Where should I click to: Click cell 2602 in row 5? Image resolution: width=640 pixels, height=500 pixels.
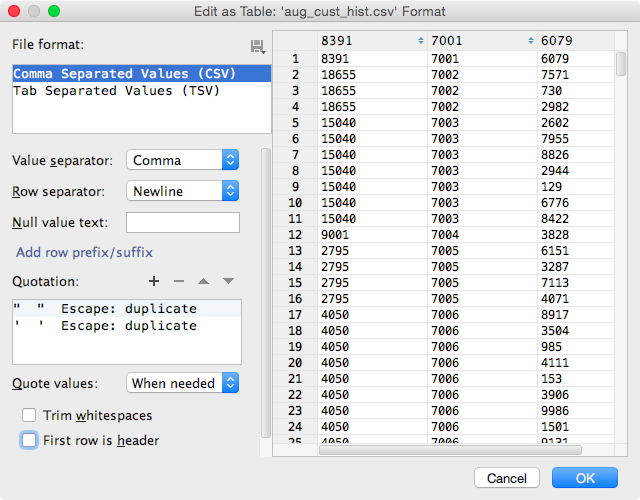(576, 122)
